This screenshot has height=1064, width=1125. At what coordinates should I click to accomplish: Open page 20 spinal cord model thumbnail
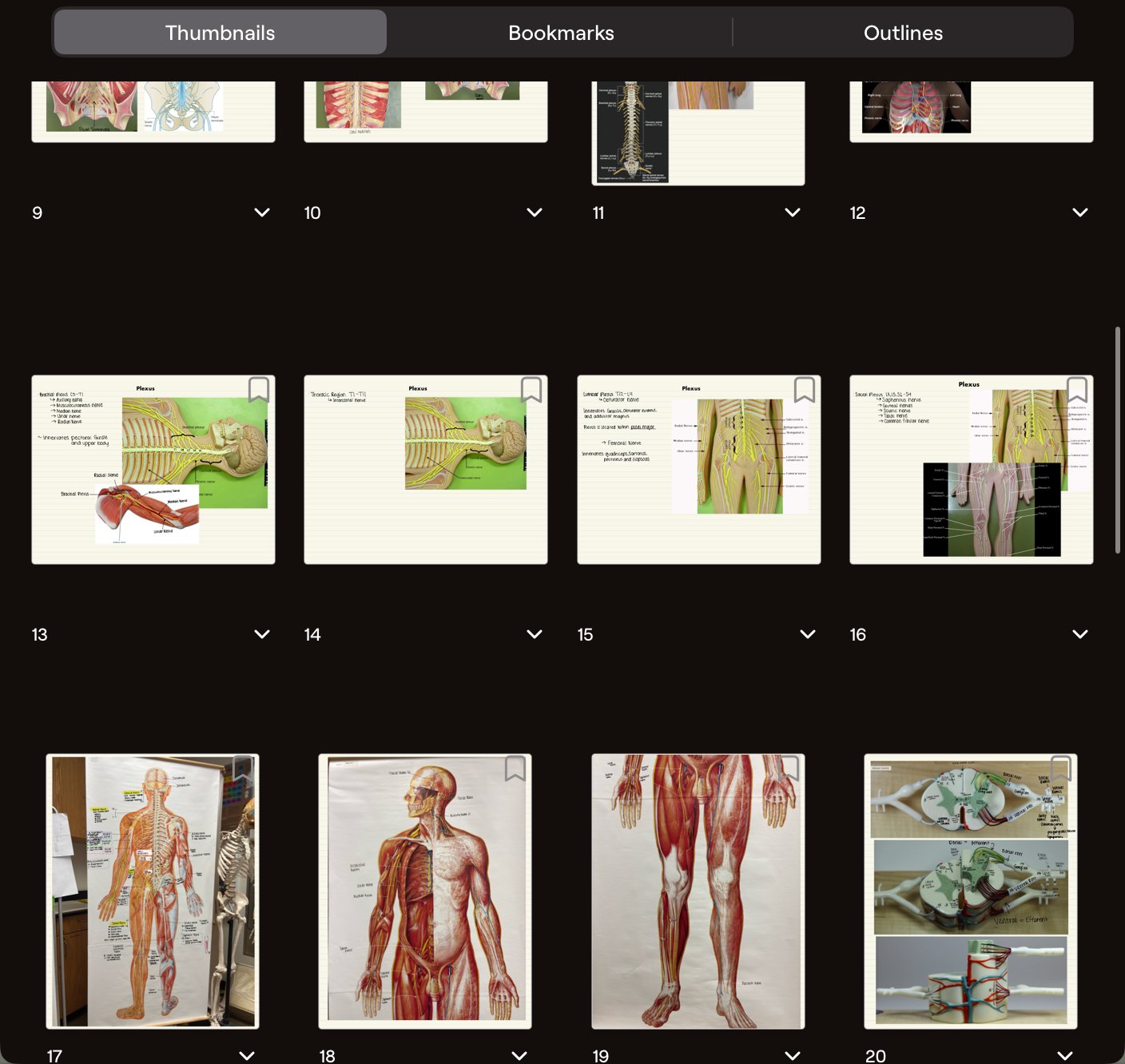(971, 891)
